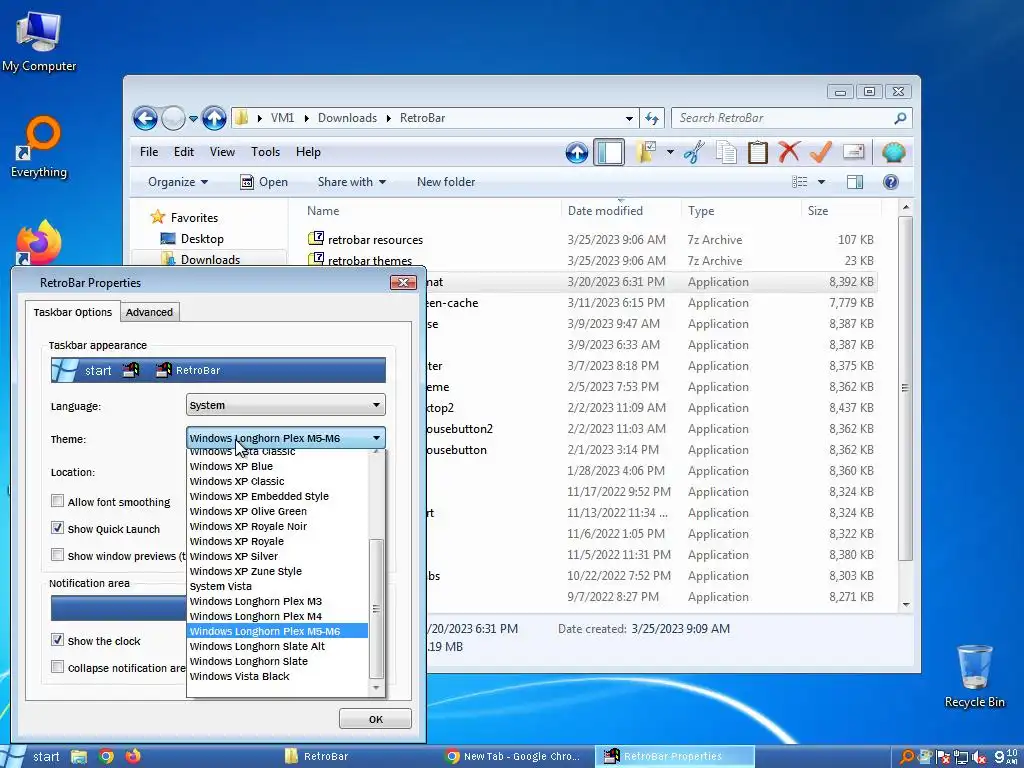
Task: Click the muted volume tray icon
Action: 978,757
